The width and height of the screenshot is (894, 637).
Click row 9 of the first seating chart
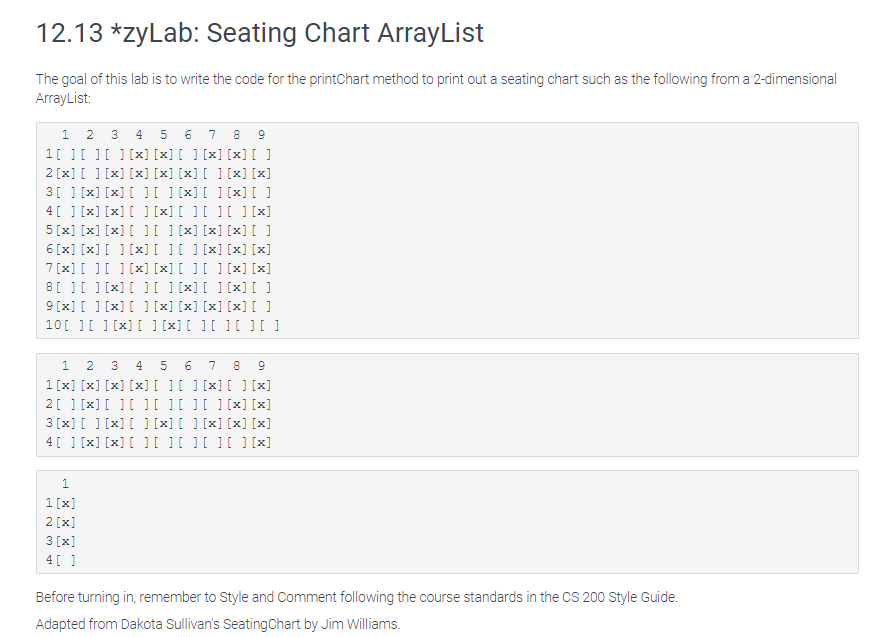[x=159, y=306]
